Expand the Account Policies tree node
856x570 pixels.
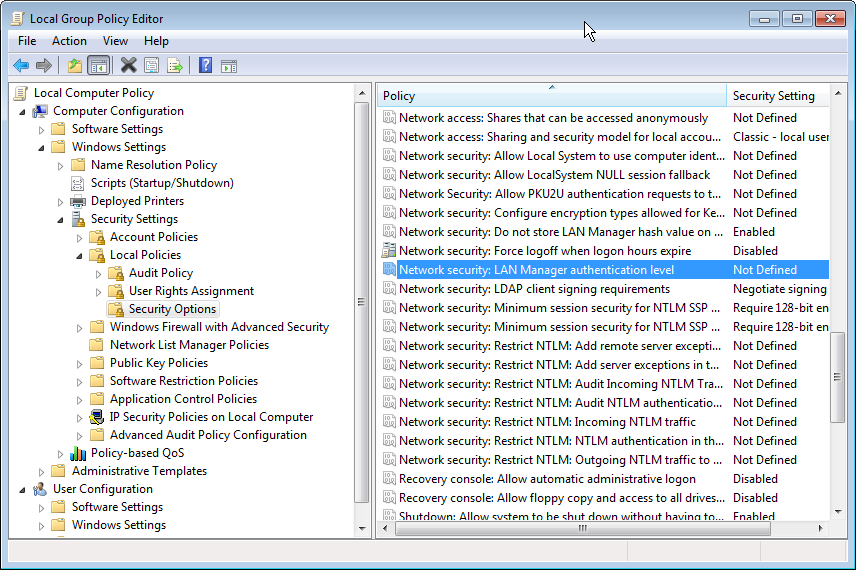pyautogui.click(x=79, y=237)
